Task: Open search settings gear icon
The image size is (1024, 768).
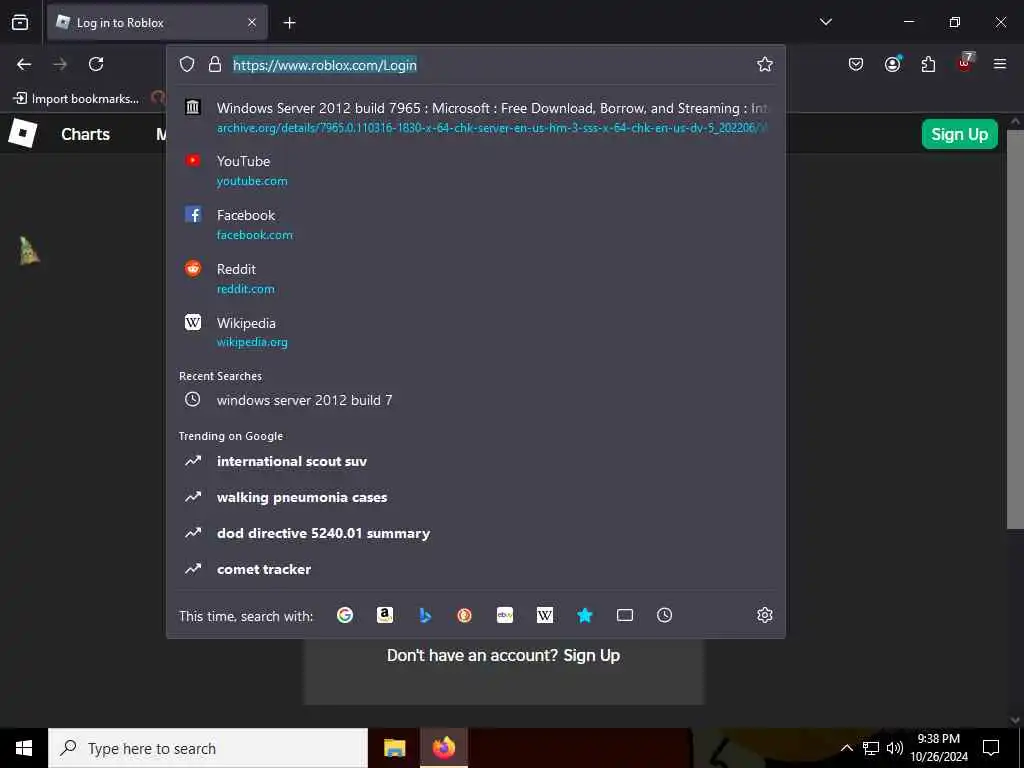Action: 765,615
